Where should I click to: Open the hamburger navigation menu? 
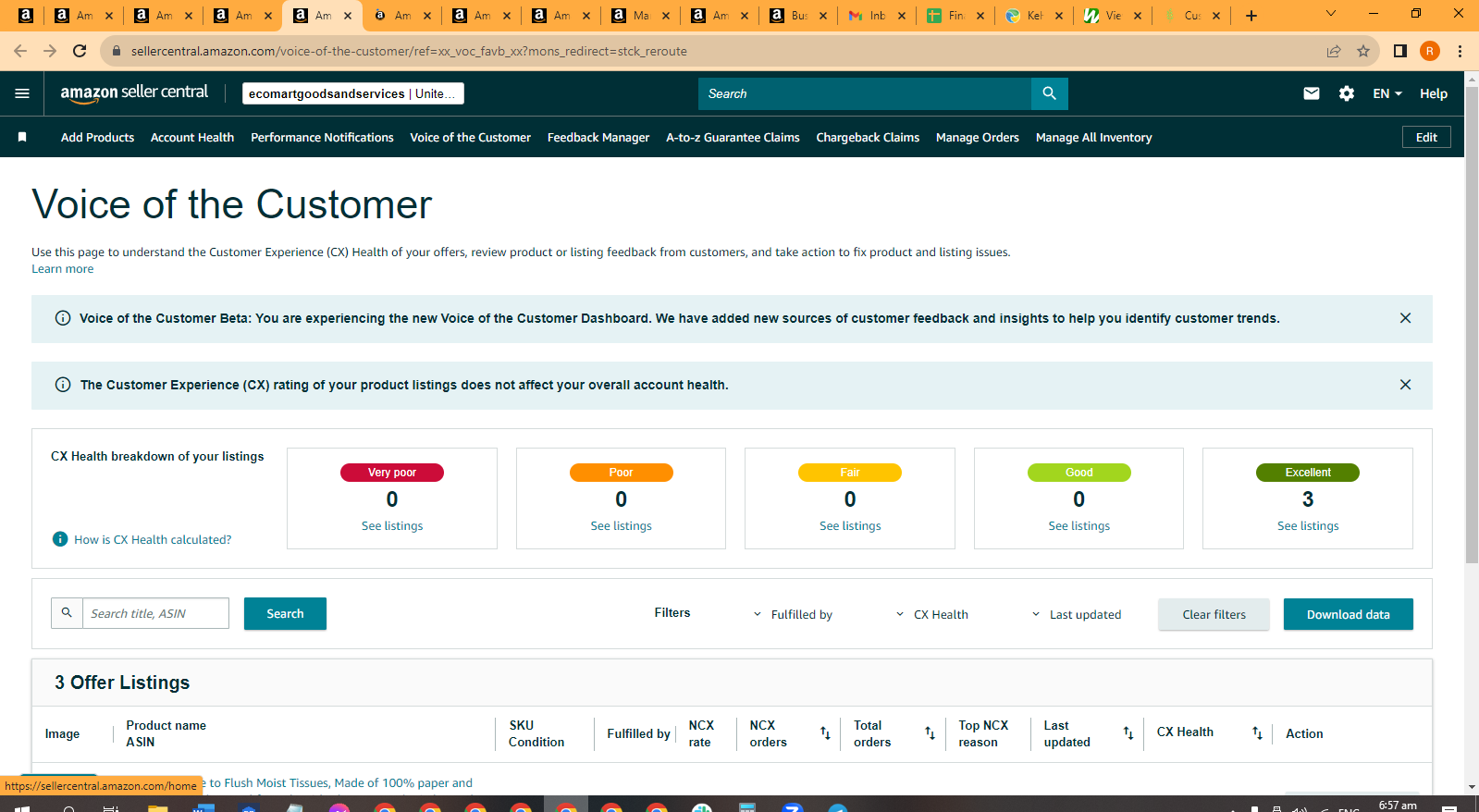coord(22,93)
